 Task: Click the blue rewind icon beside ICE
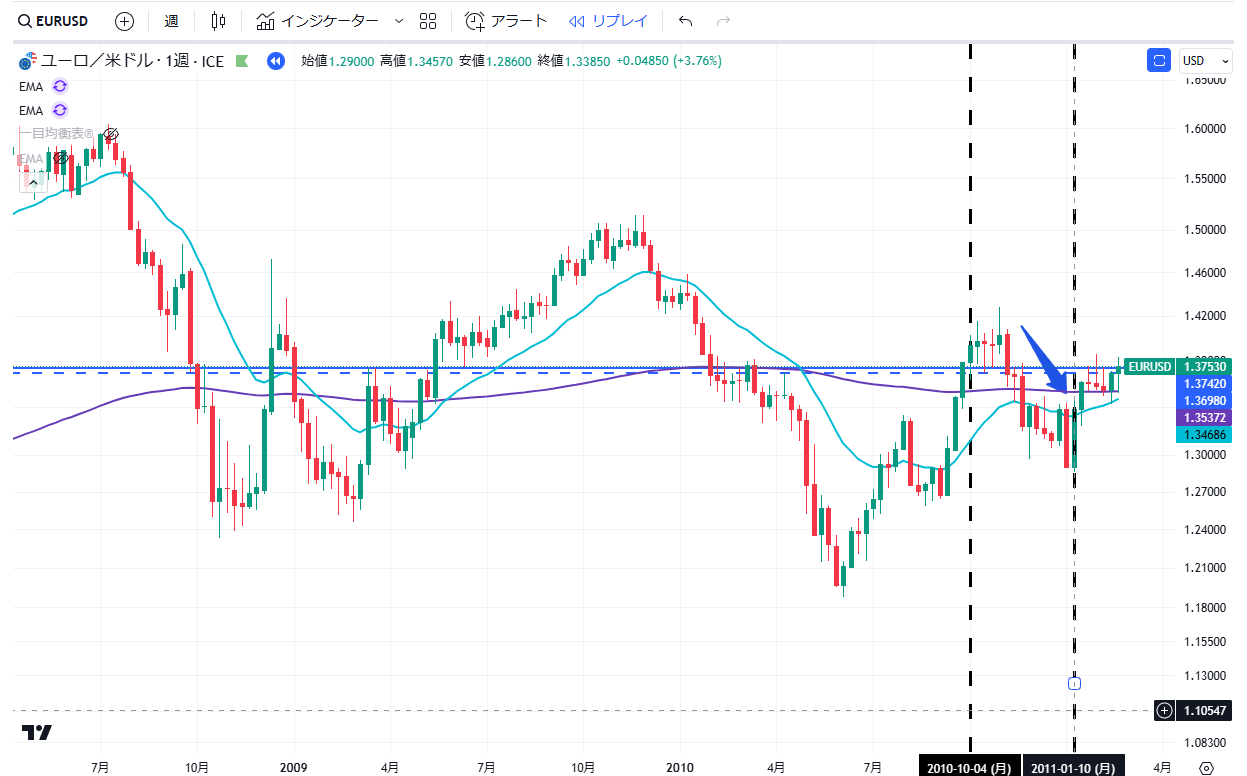[x=275, y=61]
